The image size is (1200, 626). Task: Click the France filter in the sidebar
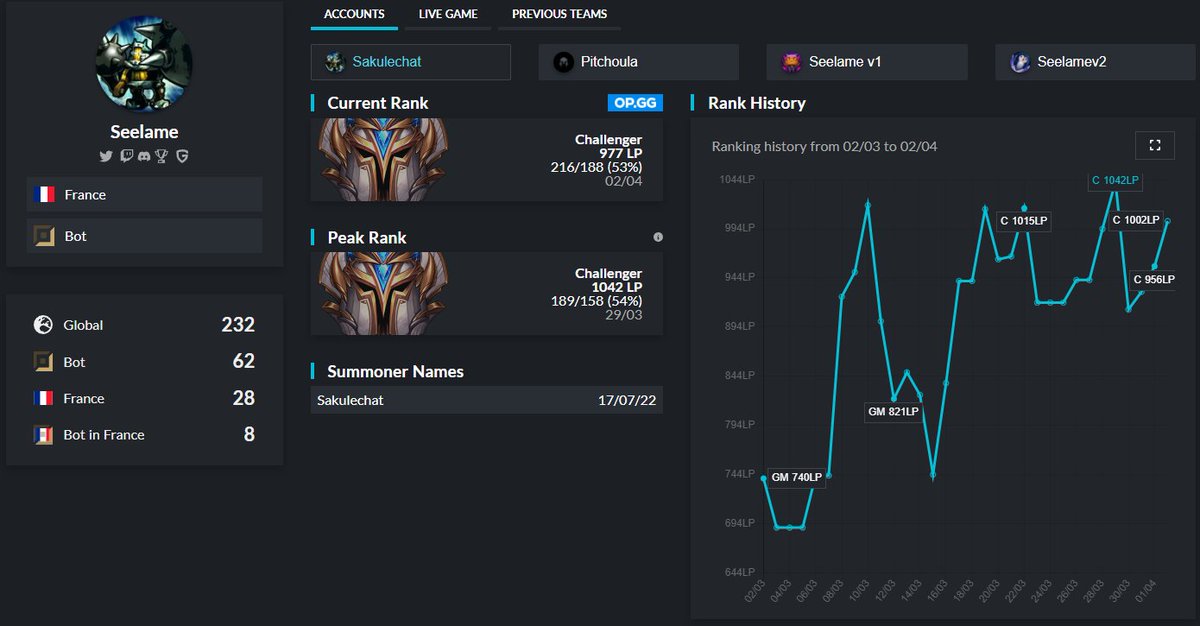[143, 195]
